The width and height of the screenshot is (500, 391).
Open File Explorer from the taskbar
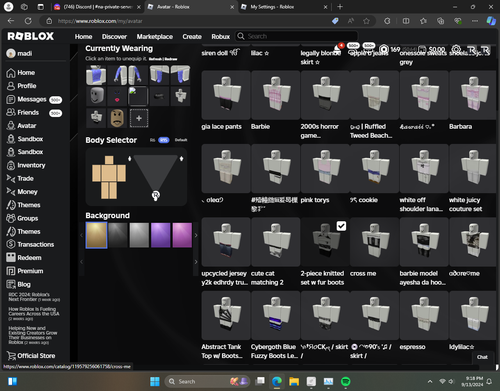(294, 381)
